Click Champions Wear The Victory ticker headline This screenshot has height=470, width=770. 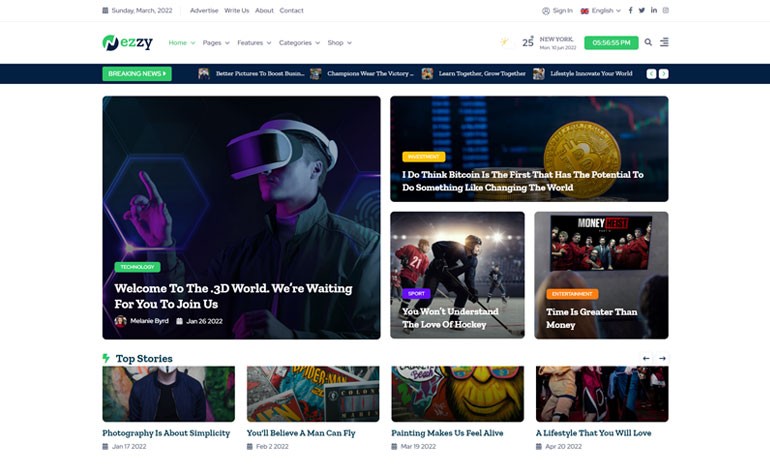[370, 74]
